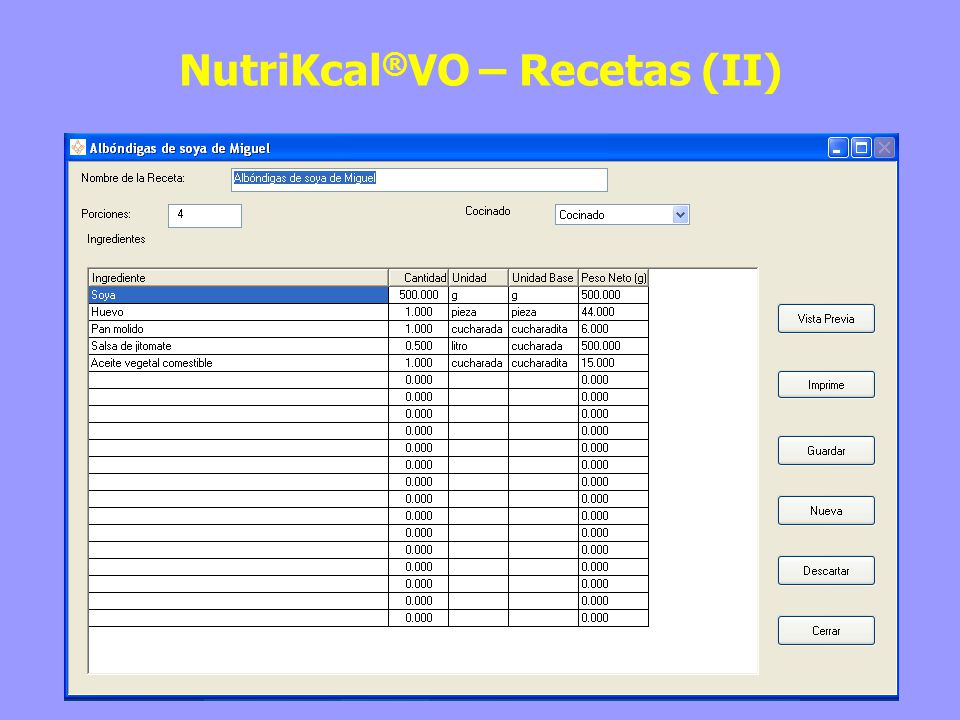Click the Unidad Base column header
Image resolution: width=960 pixels, height=720 pixels.
543,278
